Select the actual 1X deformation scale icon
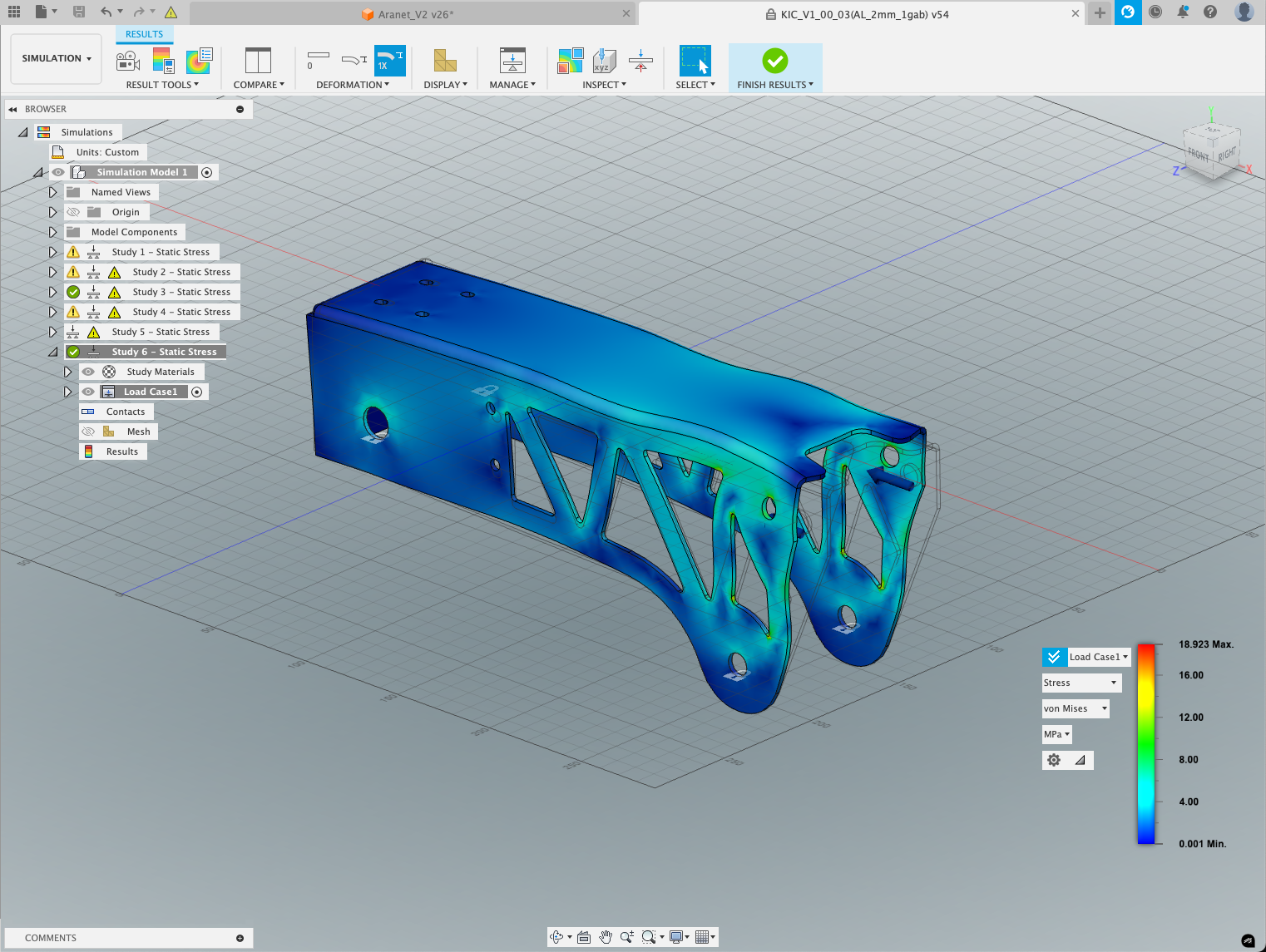The width and height of the screenshot is (1266, 952). [x=389, y=61]
